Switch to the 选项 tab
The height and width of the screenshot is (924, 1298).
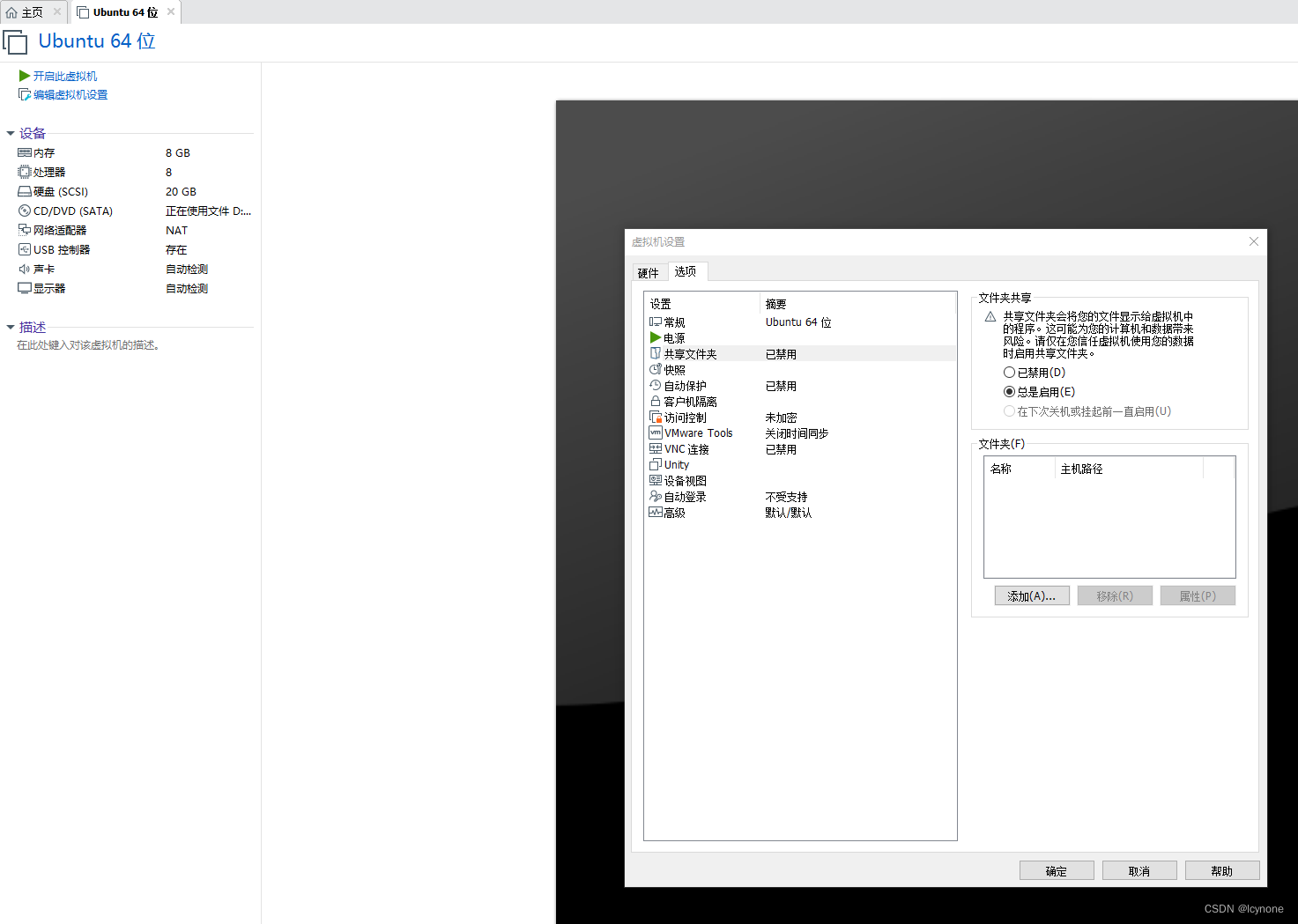pyautogui.click(x=686, y=271)
